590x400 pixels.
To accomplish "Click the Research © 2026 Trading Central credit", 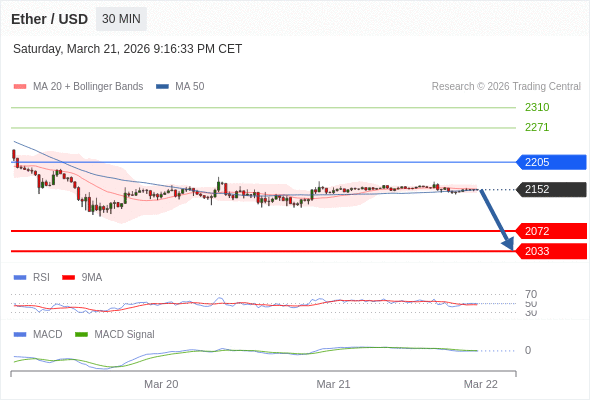I will click(506, 87).
